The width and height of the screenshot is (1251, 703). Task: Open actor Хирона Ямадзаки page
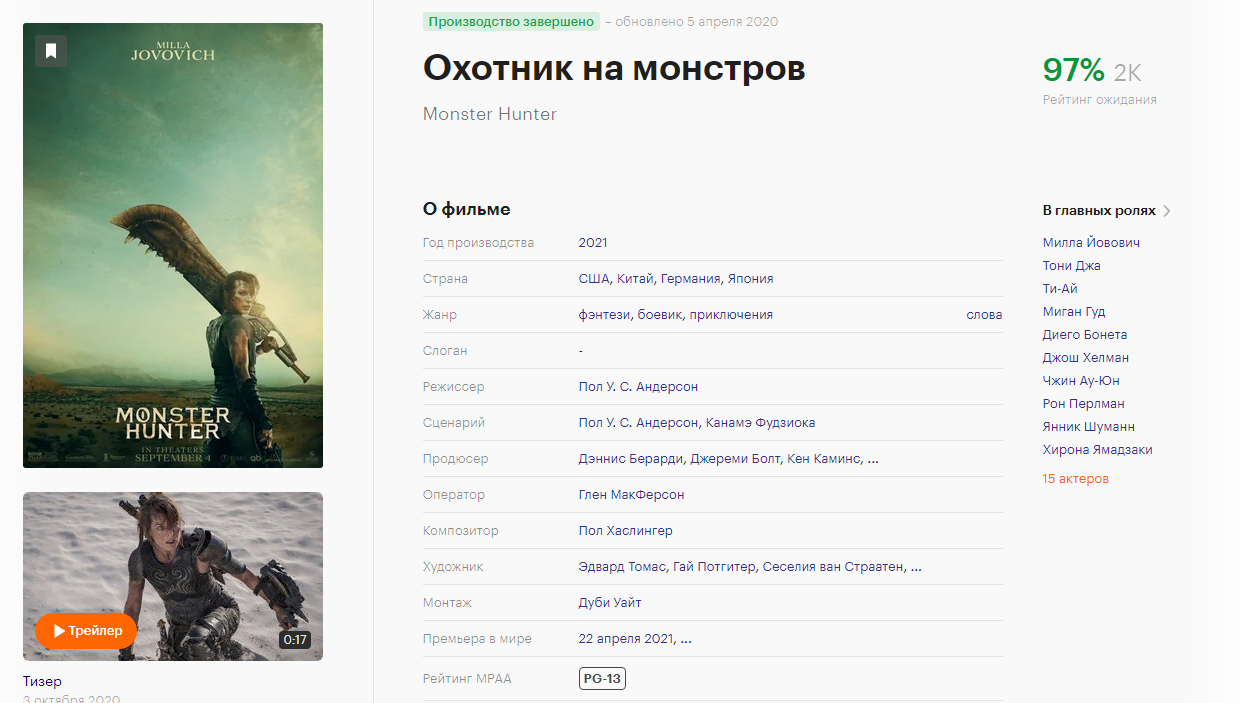pyautogui.click(x=1097, y=450)
